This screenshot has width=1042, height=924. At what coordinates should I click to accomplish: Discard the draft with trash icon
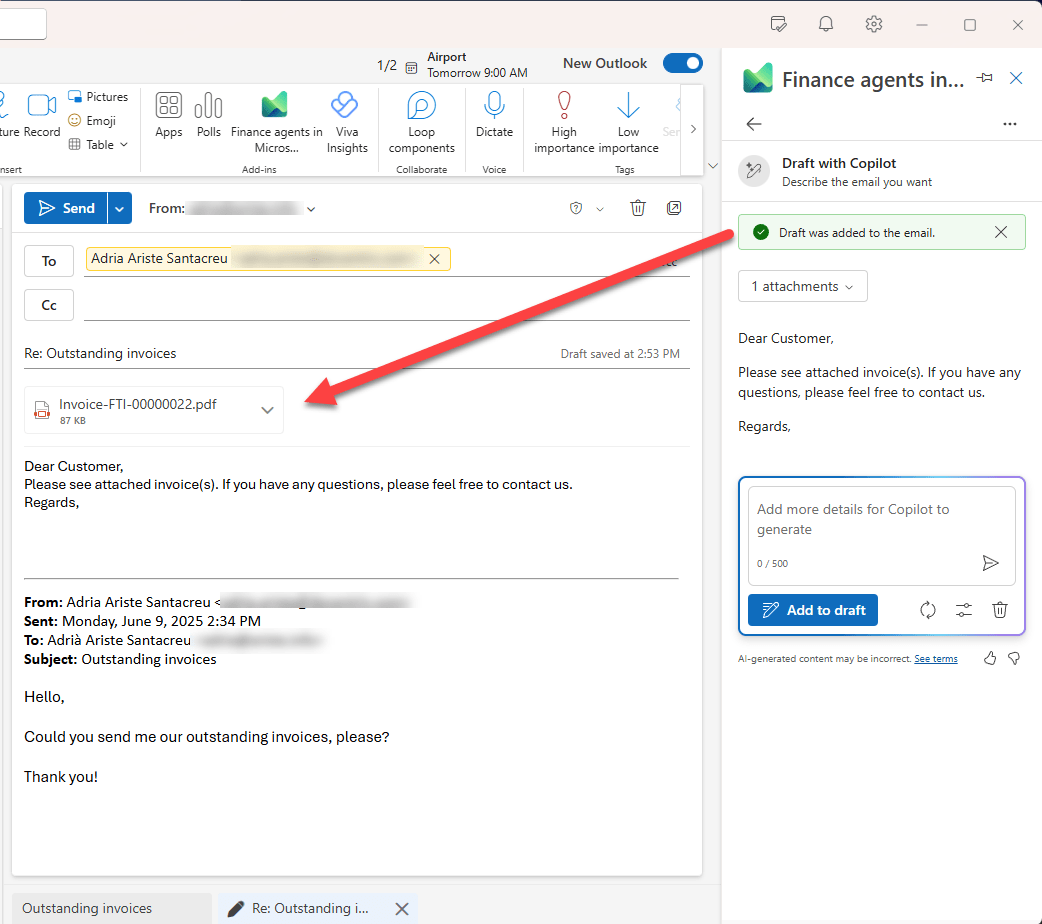(x=637, y=208)
